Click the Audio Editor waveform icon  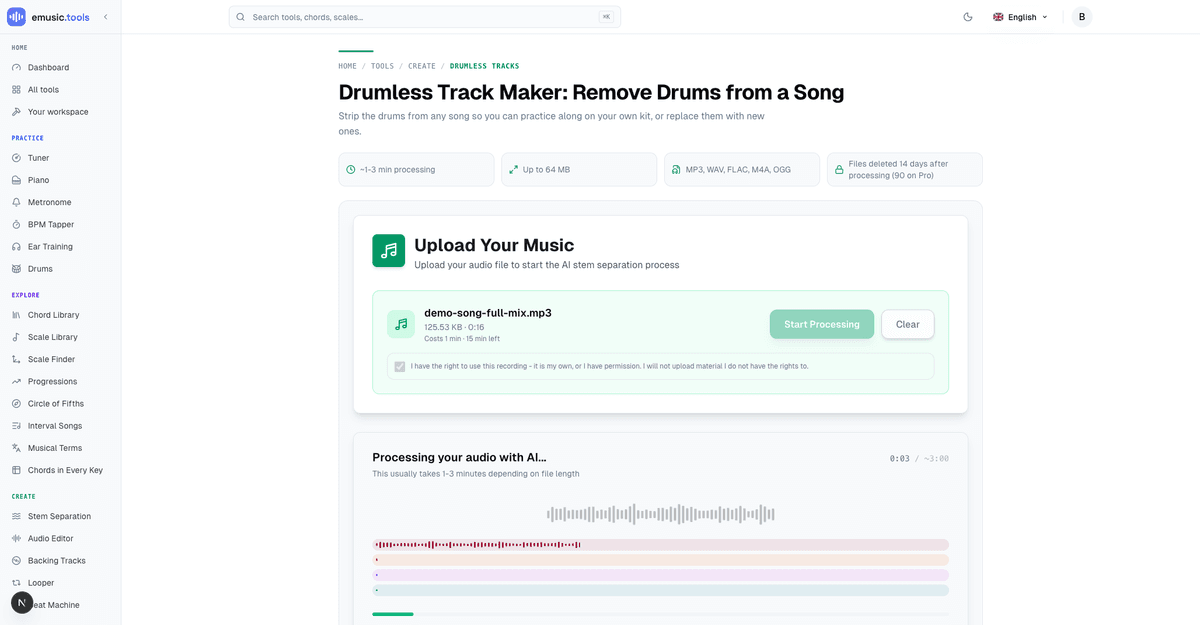(16, 538)
